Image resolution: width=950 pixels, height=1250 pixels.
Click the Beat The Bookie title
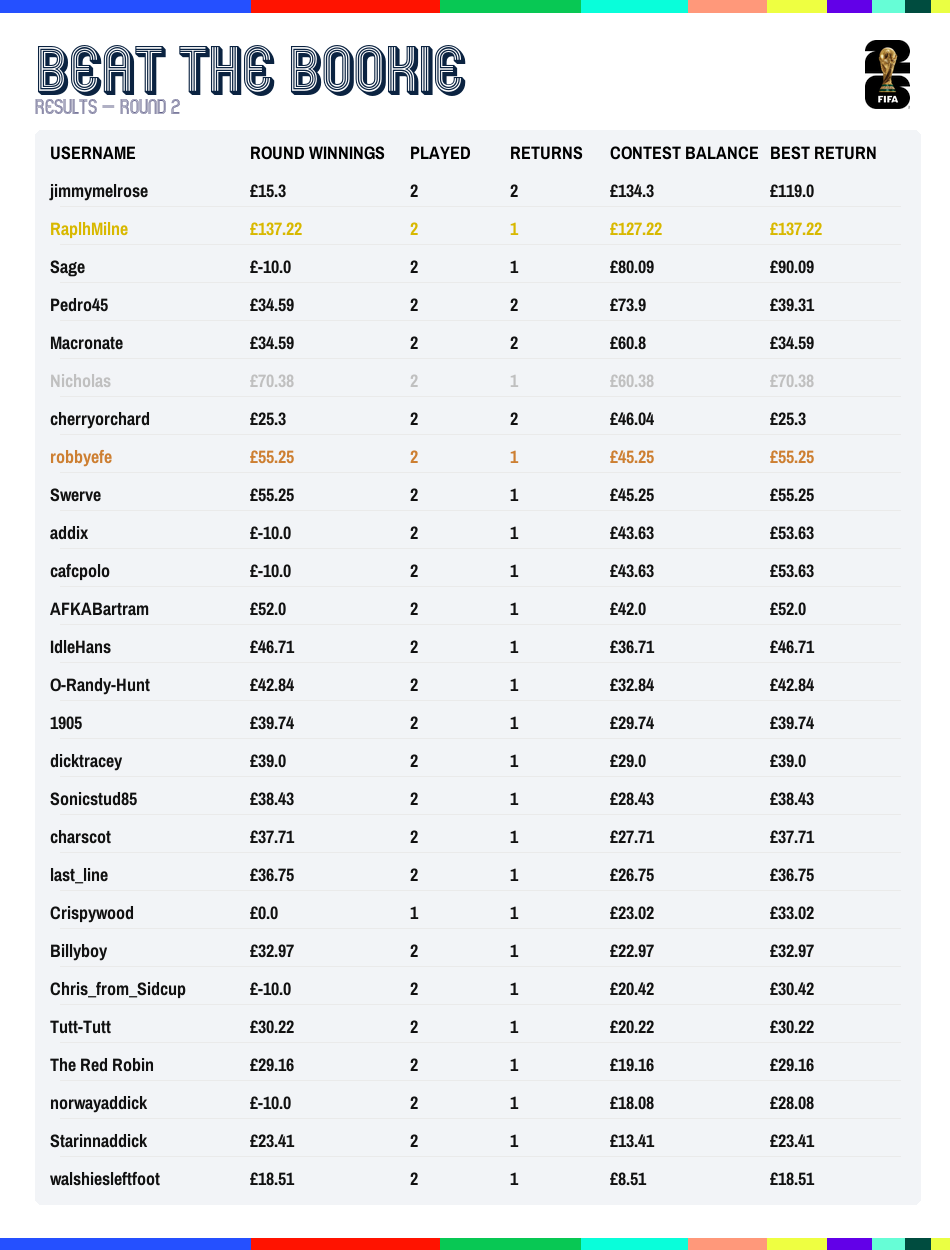251,70
